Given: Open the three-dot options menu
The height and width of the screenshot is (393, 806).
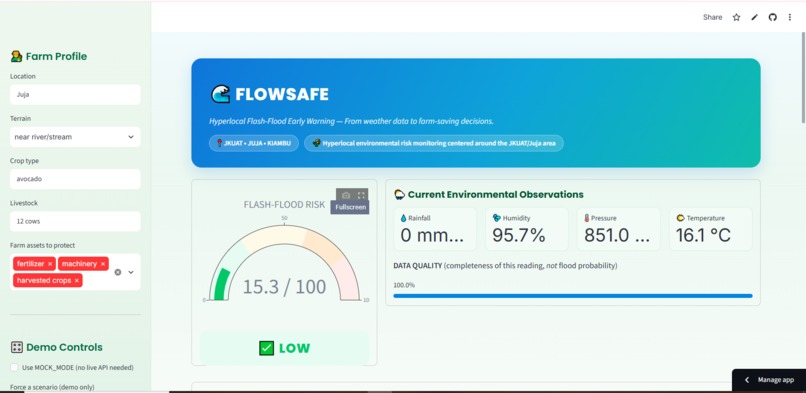Looking at the screenshot, I should (790, 17).
